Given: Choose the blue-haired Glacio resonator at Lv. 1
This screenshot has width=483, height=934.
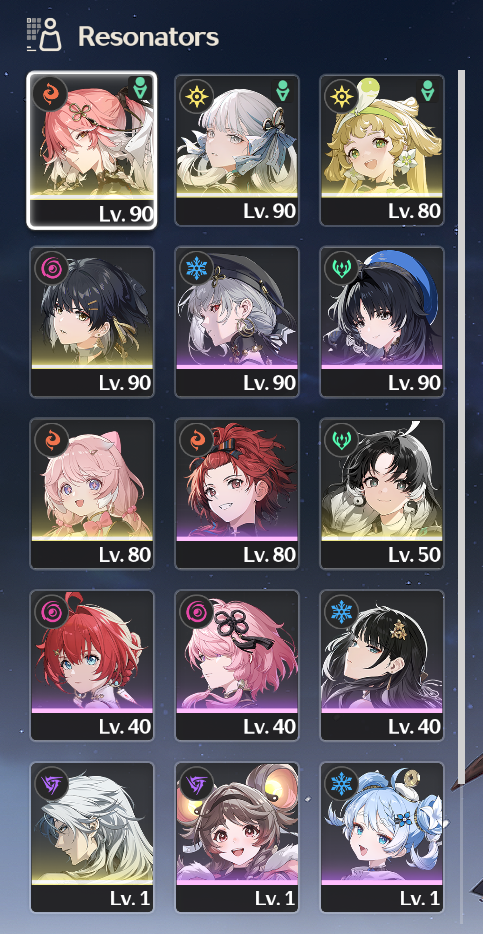Looking at the screenshot, I should [x=382, y=837].
